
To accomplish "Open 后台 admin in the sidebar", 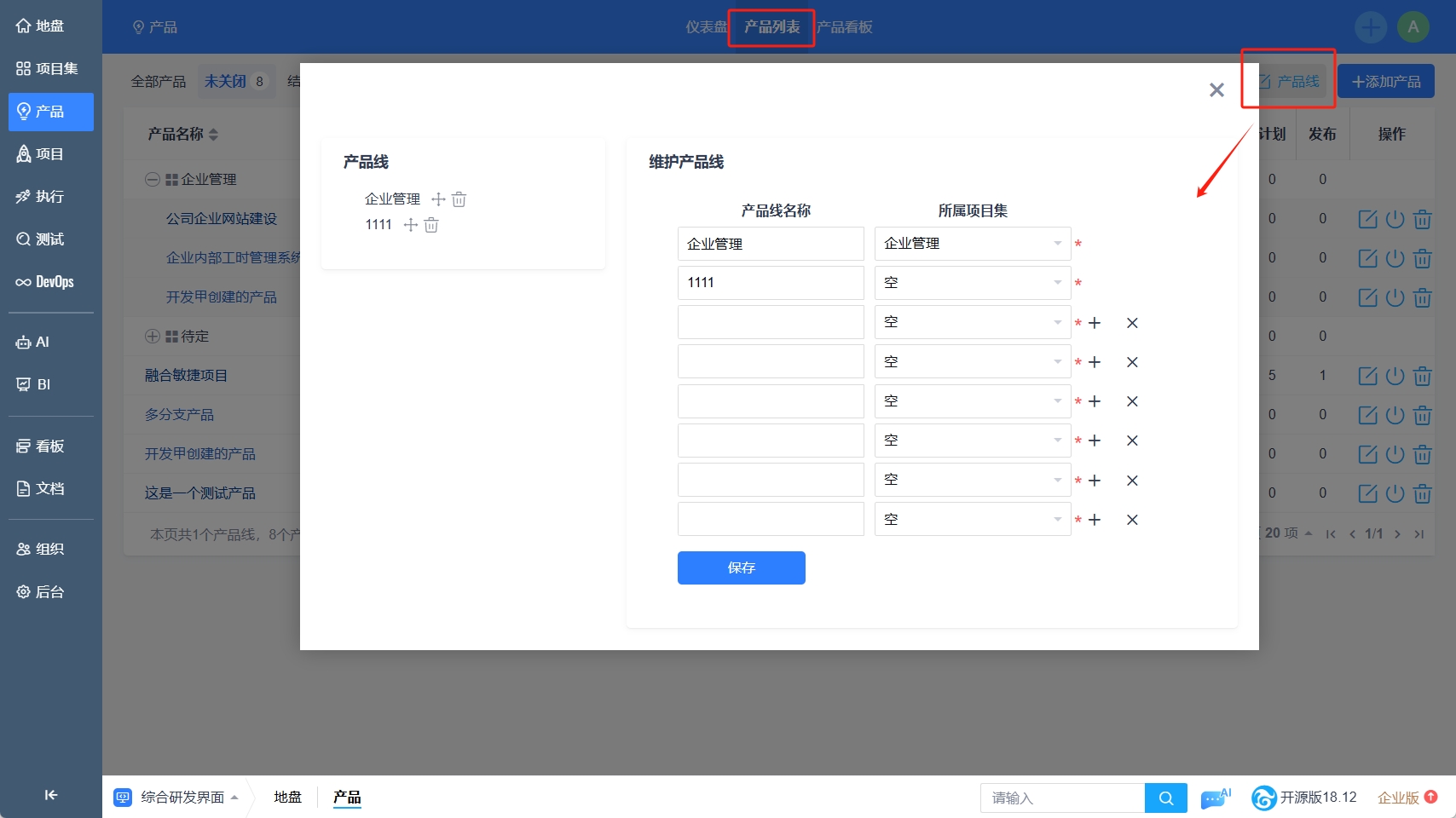I will (x=41, y=592).
